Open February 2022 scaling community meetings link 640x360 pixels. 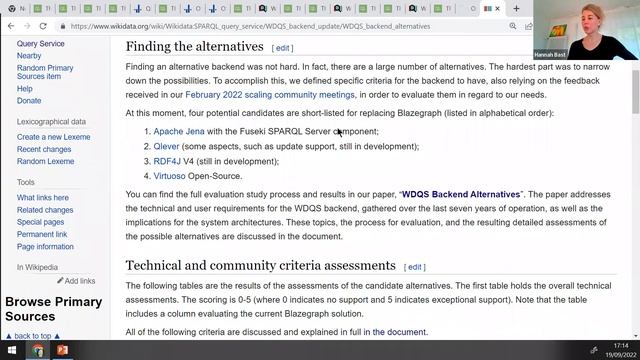(x=270, y=95)
